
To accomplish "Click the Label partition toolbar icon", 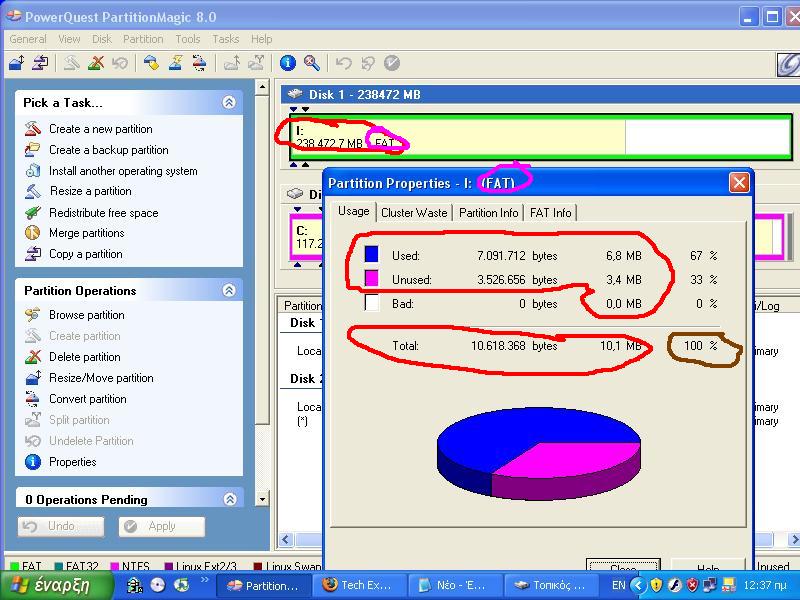I will point(151,63).
